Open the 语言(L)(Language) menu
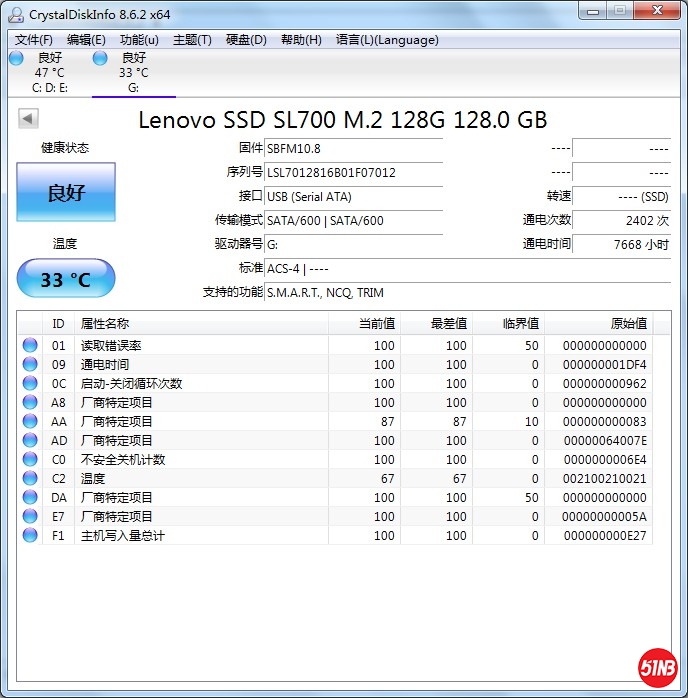Image resolution: width=688 pixels, height=698 pixels. (387, 40)
